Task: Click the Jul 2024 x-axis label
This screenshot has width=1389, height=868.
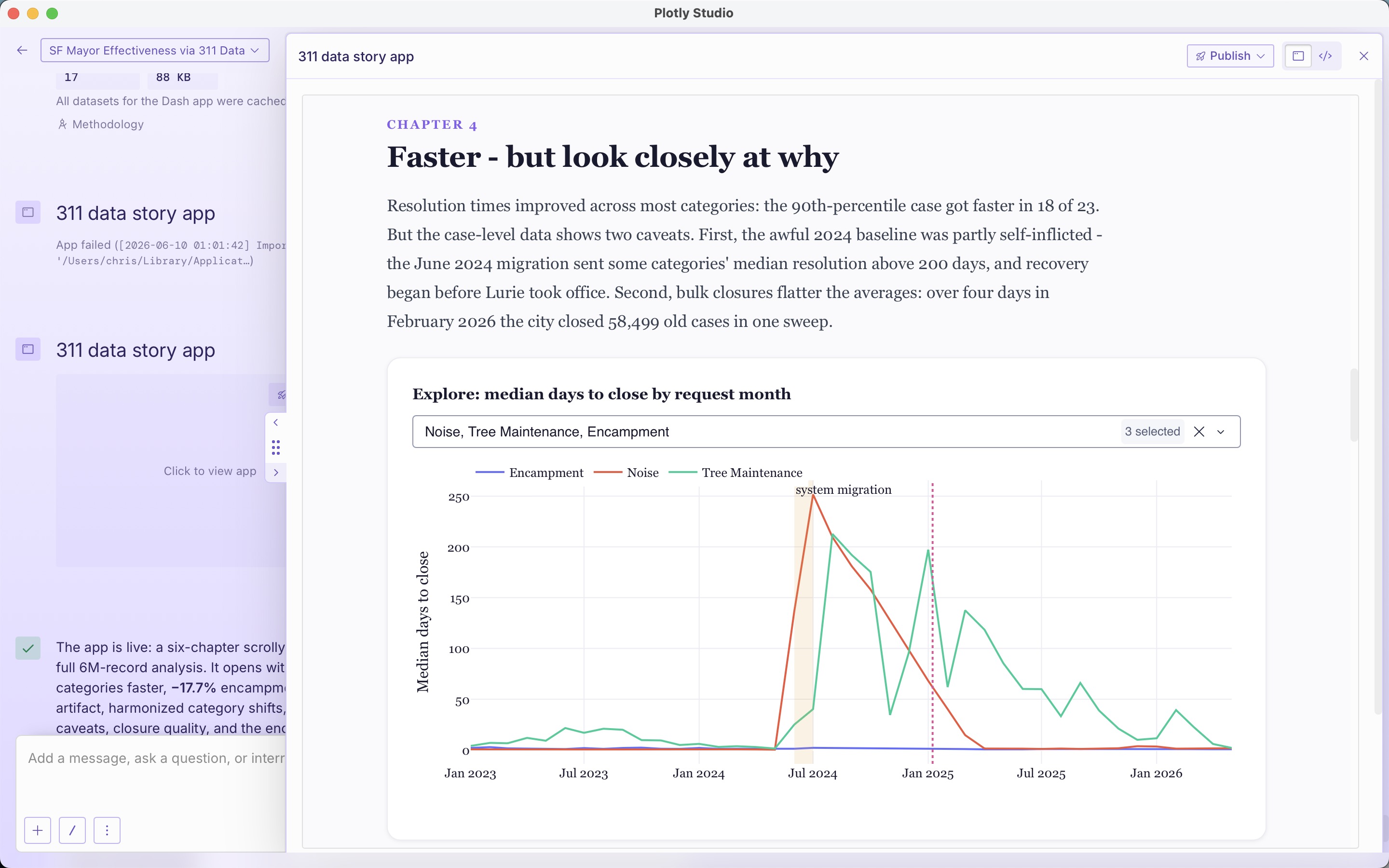Action: pyautogui.click(x=812, y=773)
